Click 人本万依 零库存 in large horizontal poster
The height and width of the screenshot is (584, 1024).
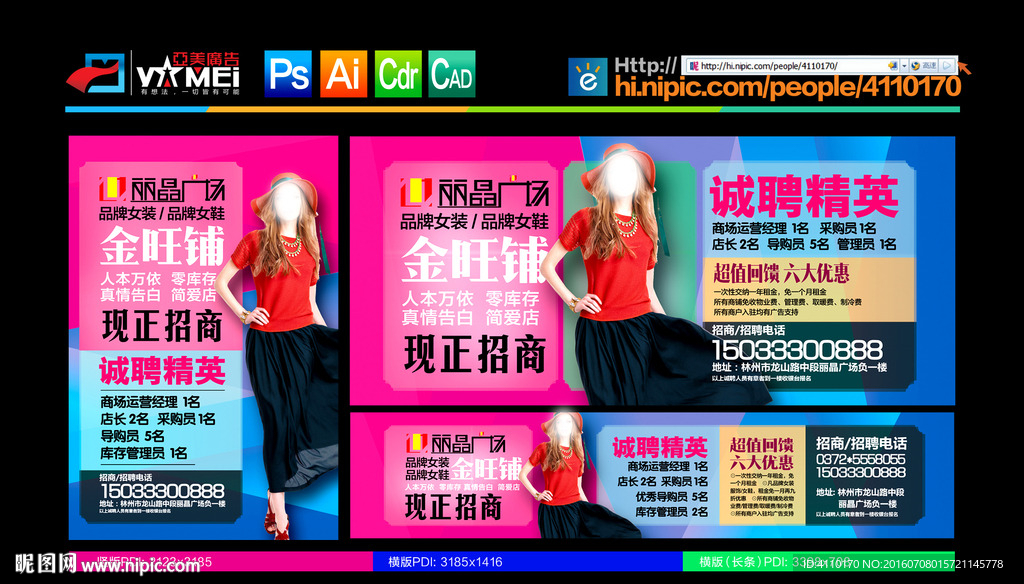[470, 299]
